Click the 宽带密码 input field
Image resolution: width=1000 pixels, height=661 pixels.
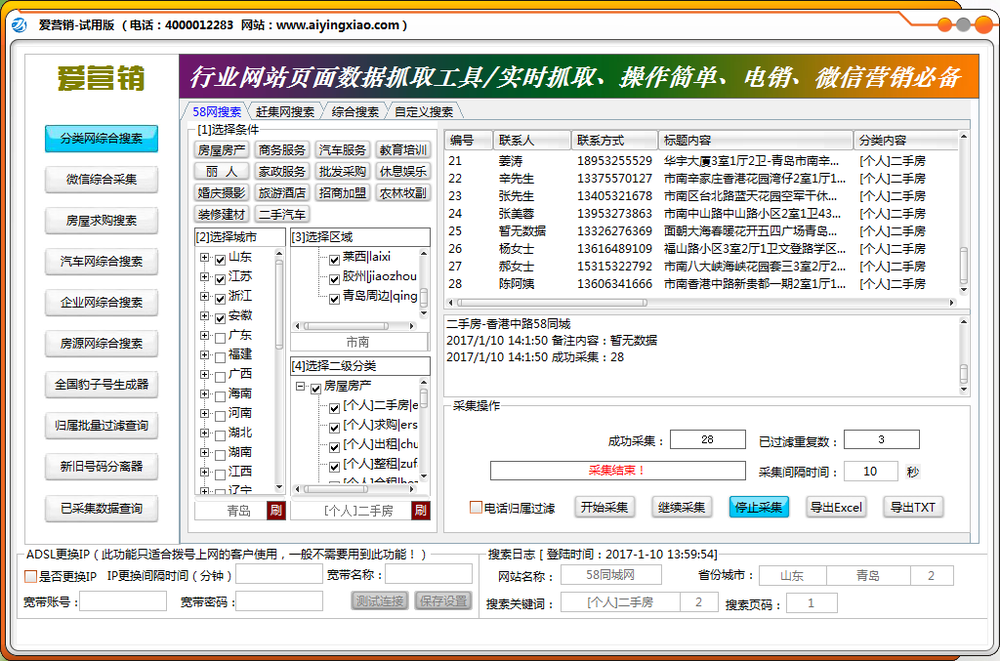coord(279,601)
